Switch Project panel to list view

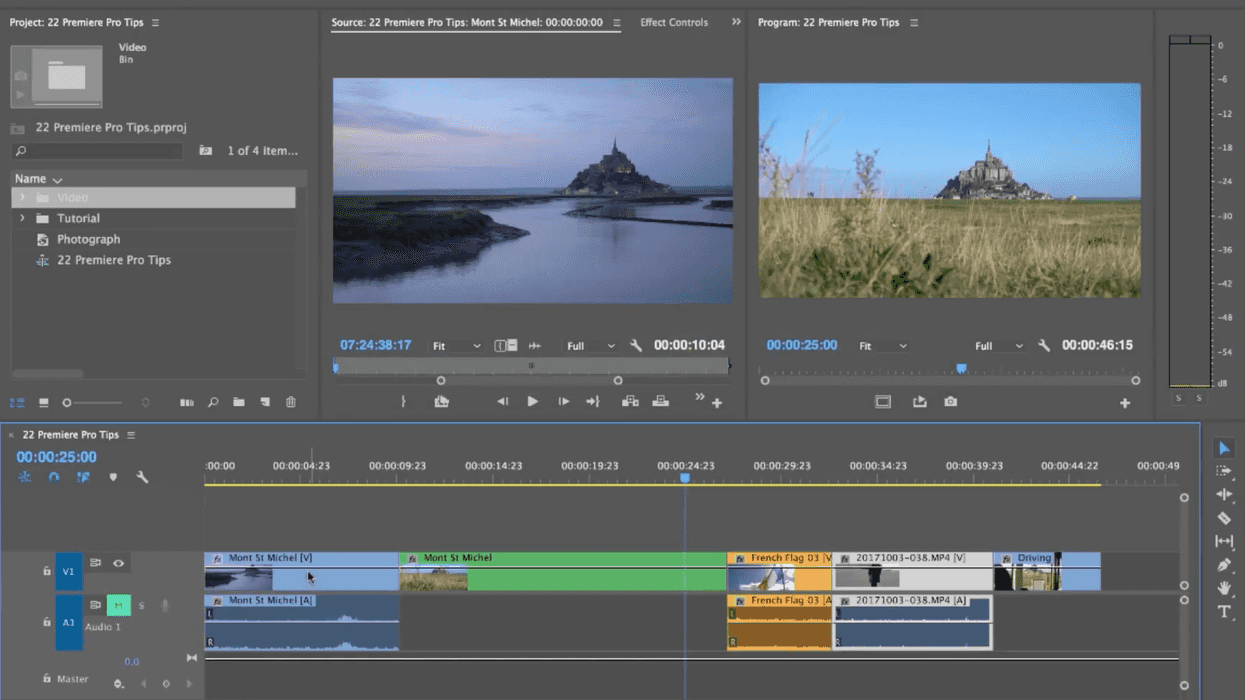17,402
